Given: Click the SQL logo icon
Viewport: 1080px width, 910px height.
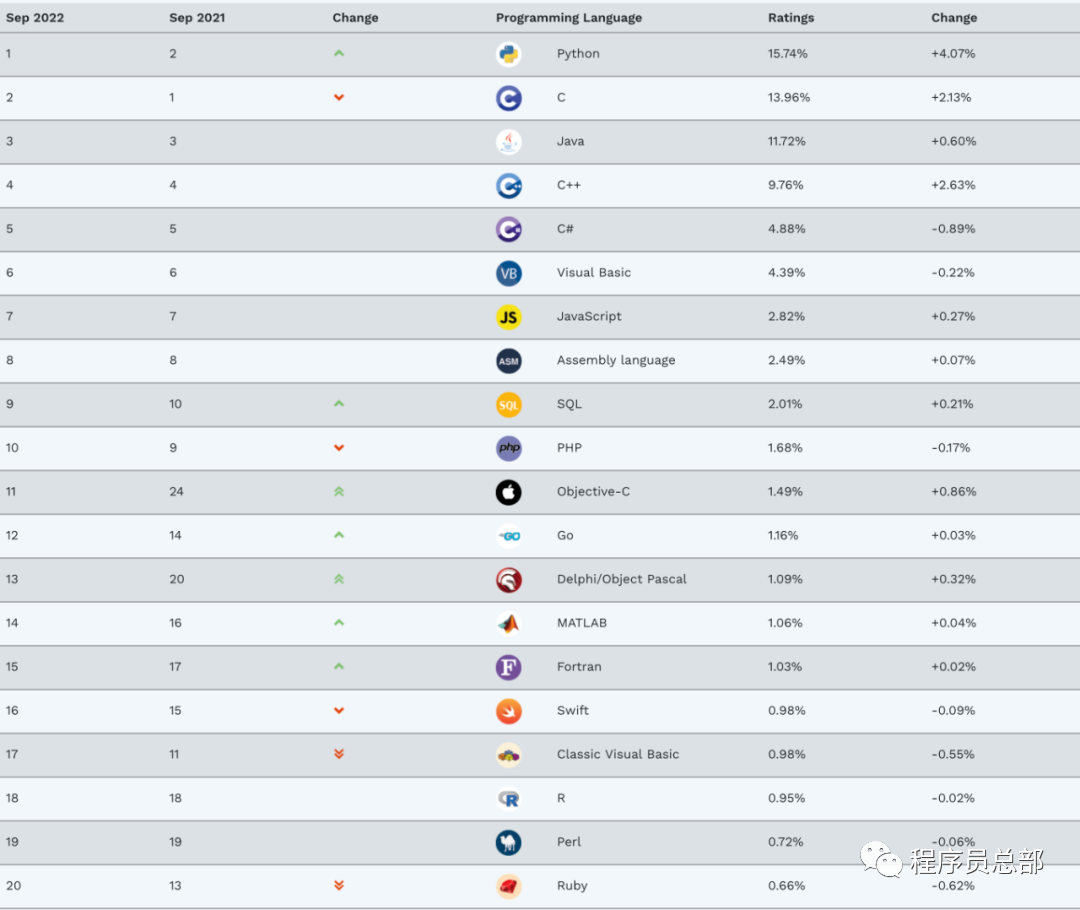Looking at the screenshot, I should coord(509,404).
